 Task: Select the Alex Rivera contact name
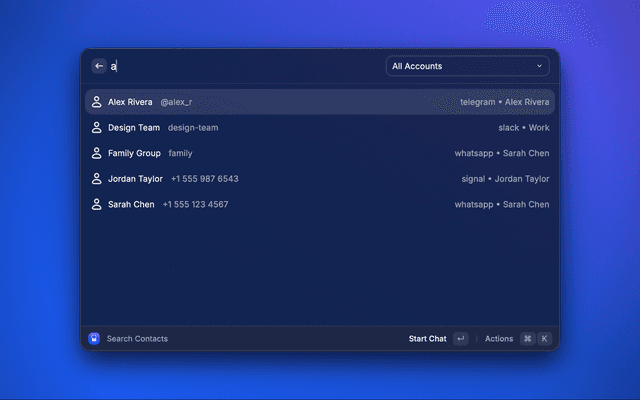(130, 102)
